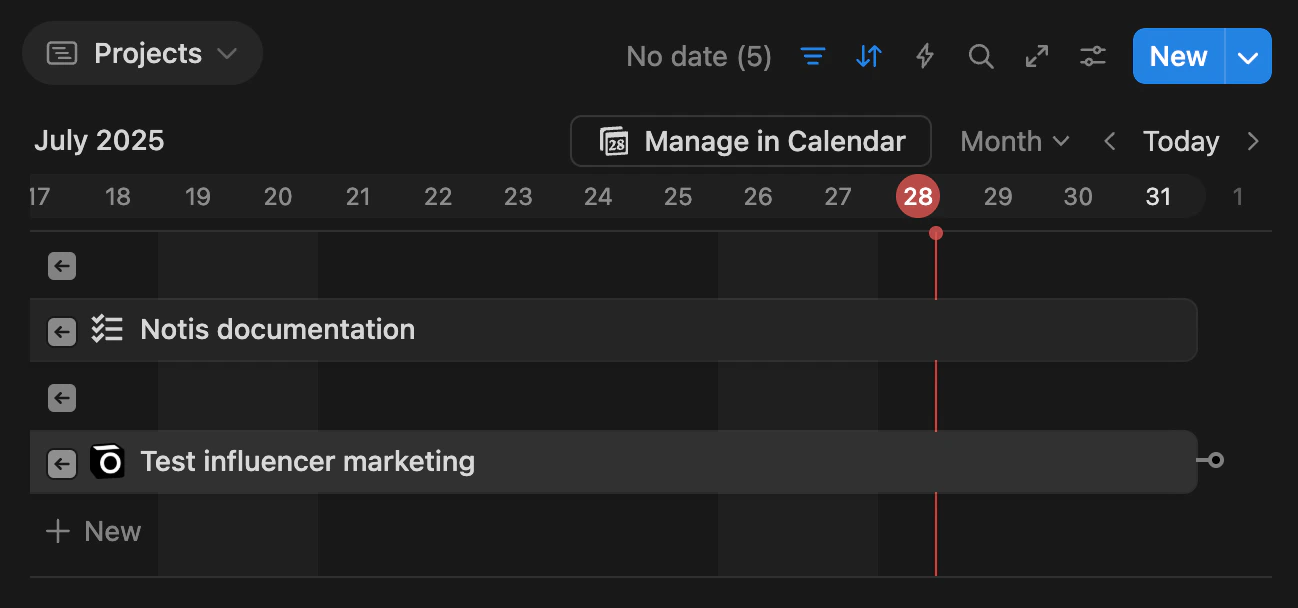This screenshot has height=608, width=1298.
Task: Click the Test influencer marketing project icon
Action: click(107, 461)
